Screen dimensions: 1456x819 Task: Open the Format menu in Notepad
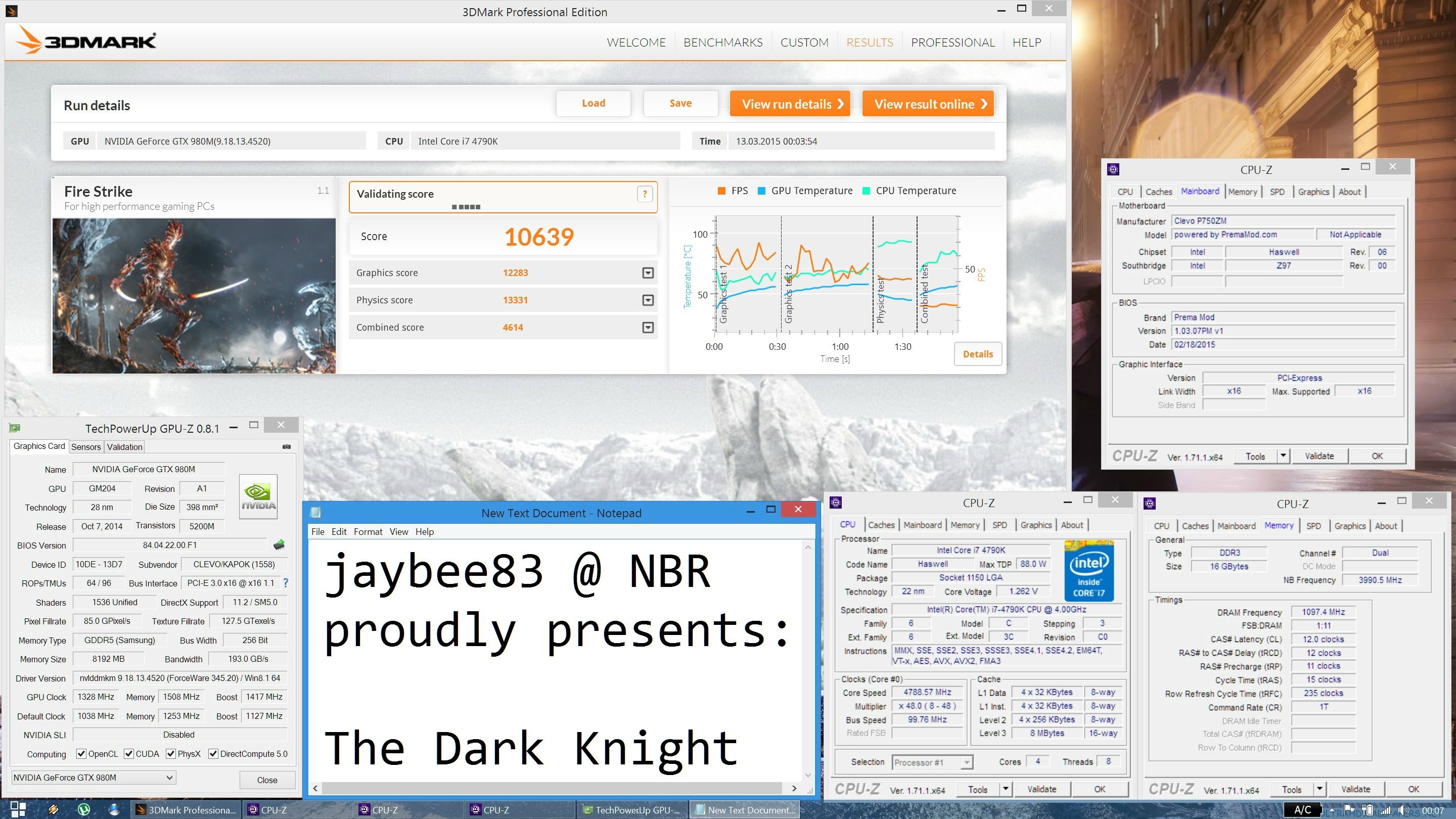pos(368,531)
